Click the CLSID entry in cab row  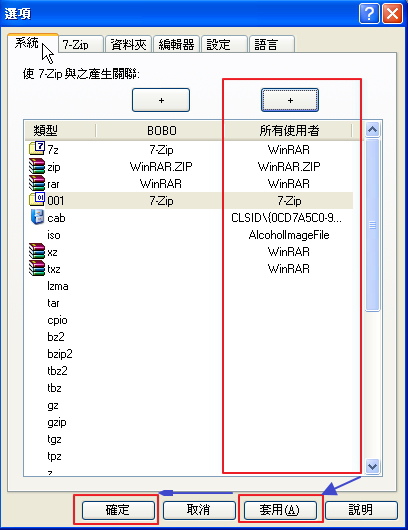coord(286,218)
